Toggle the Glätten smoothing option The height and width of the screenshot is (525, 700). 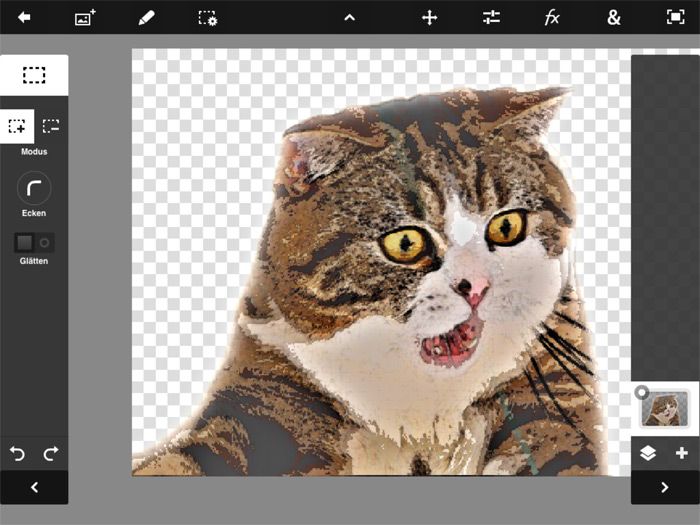tap(34, 242)
